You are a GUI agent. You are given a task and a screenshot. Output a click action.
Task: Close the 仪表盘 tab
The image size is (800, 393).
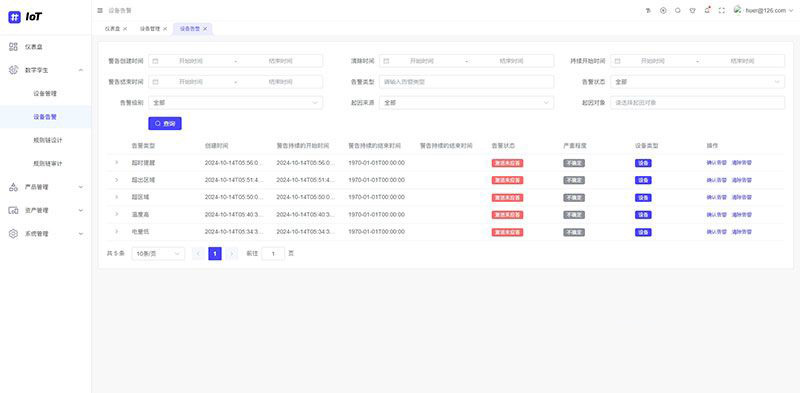[x=125, y=29]
